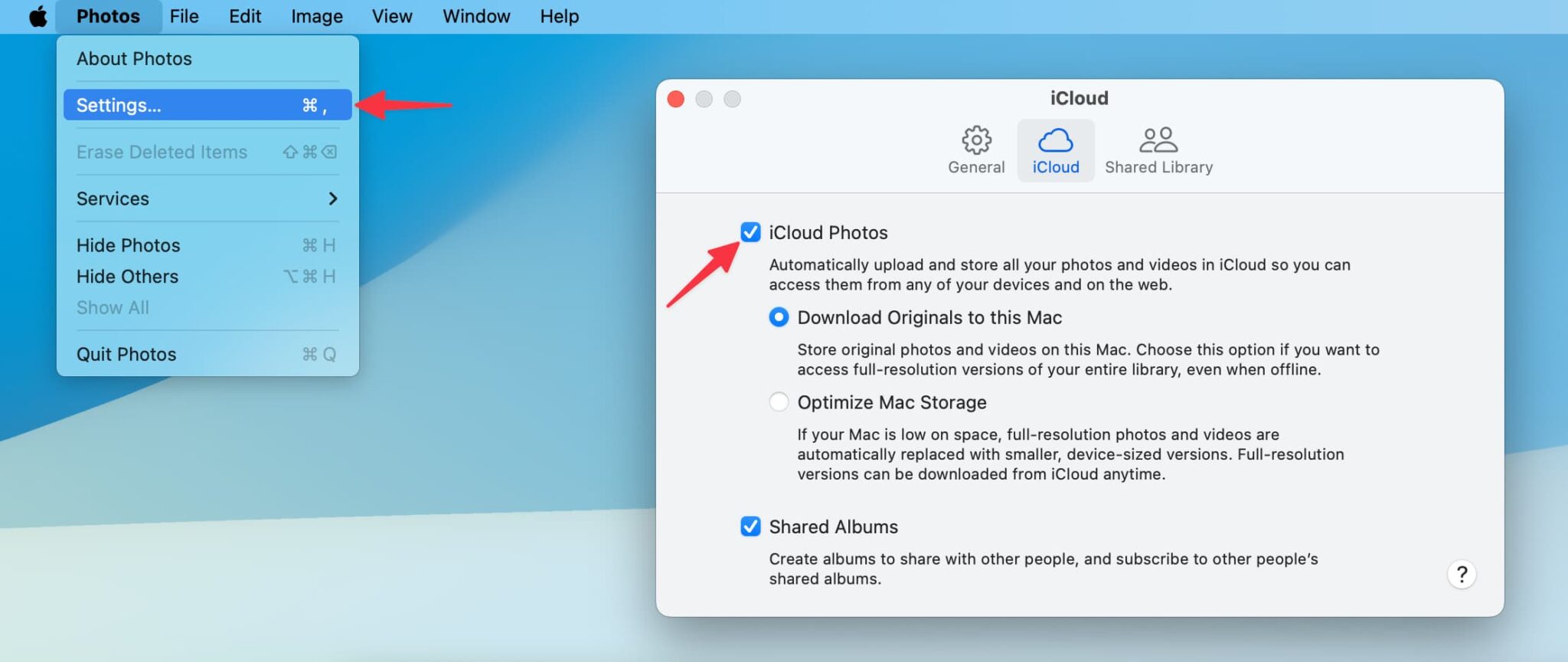This screenshot has height=662, width=1568.
Task: Open the Window menu
Action: [476, 16]
